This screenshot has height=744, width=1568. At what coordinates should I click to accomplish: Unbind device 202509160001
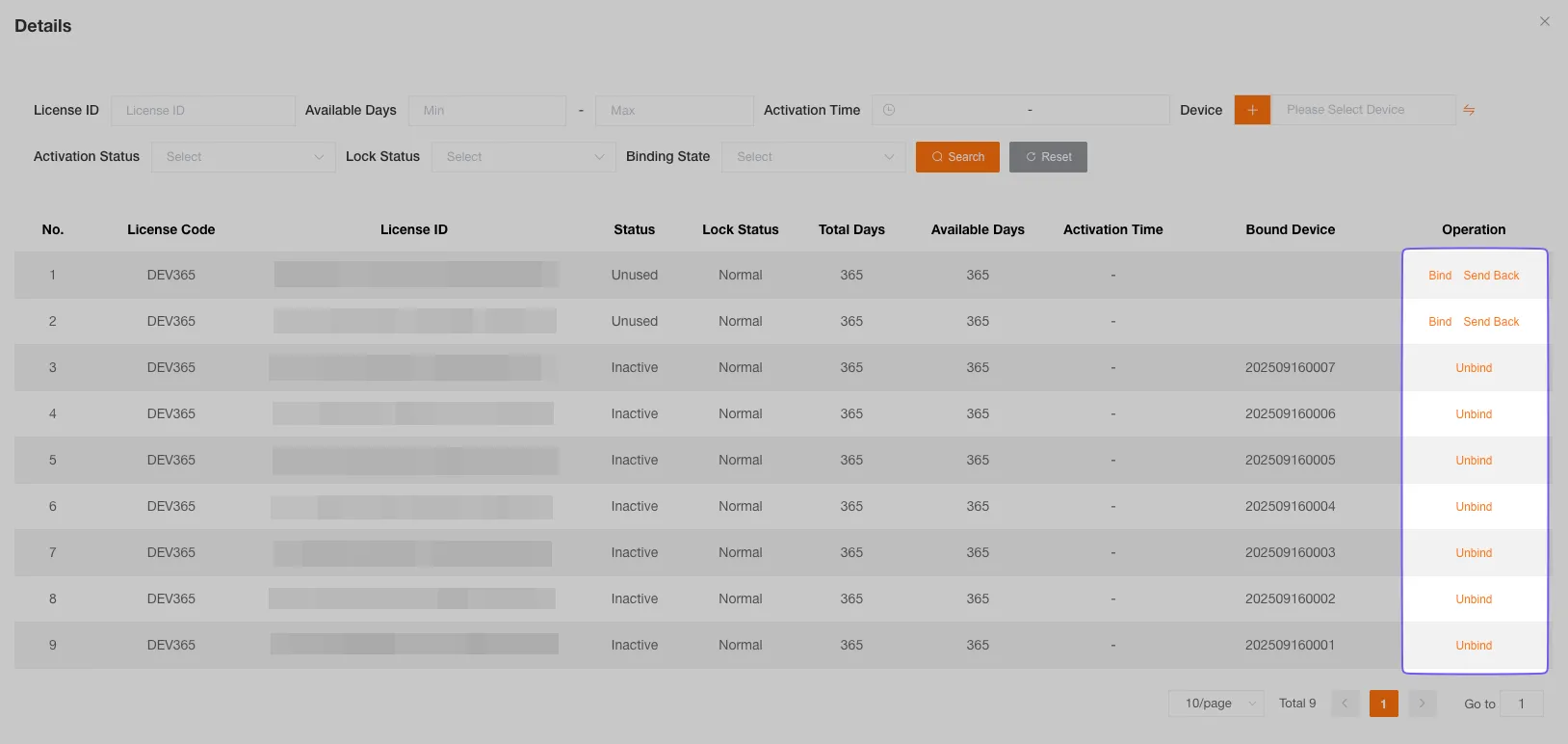coord(1473,646)
